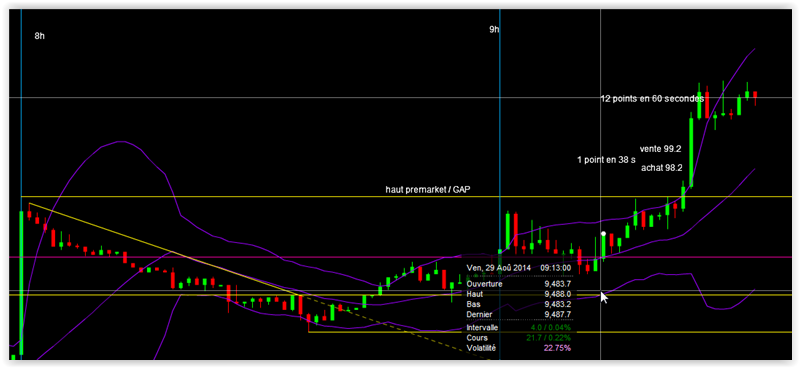Screen dimensions: 800x368
Task: Click the interval value "4.0 / 0.04%"
Action: click(552, 328)
